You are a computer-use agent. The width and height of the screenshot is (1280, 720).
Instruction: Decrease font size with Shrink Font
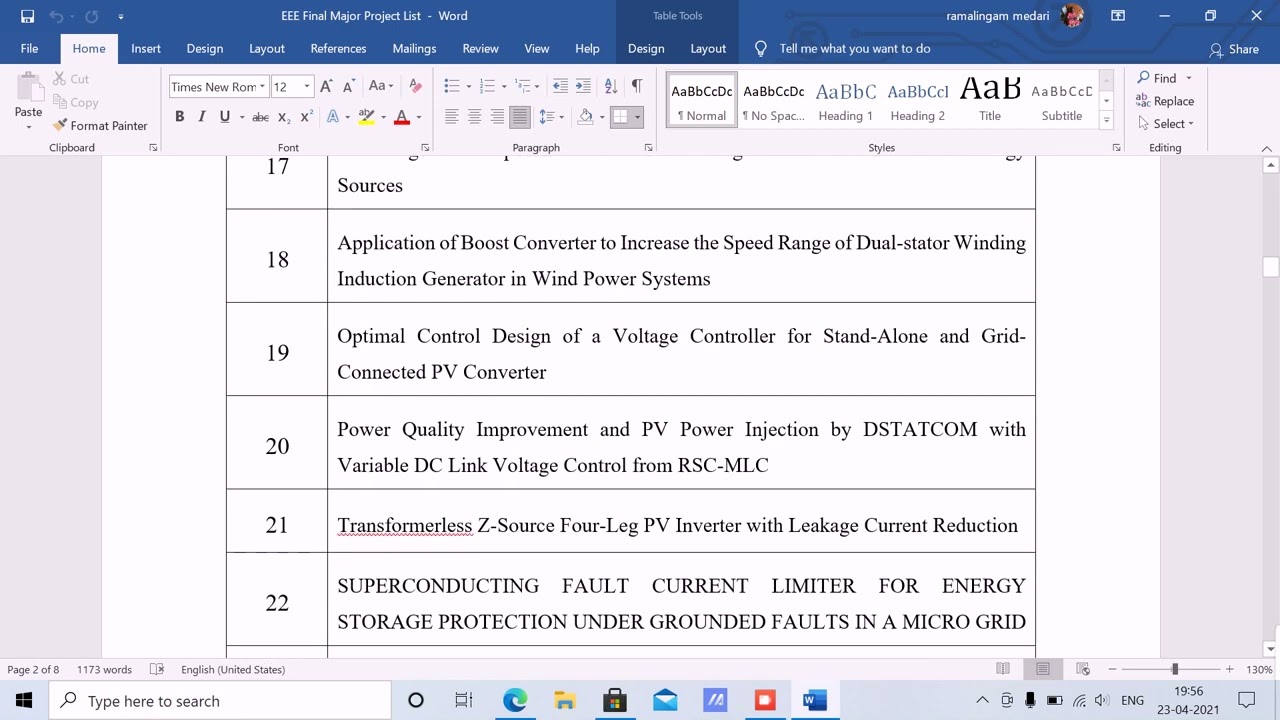(x=348, y=86)
